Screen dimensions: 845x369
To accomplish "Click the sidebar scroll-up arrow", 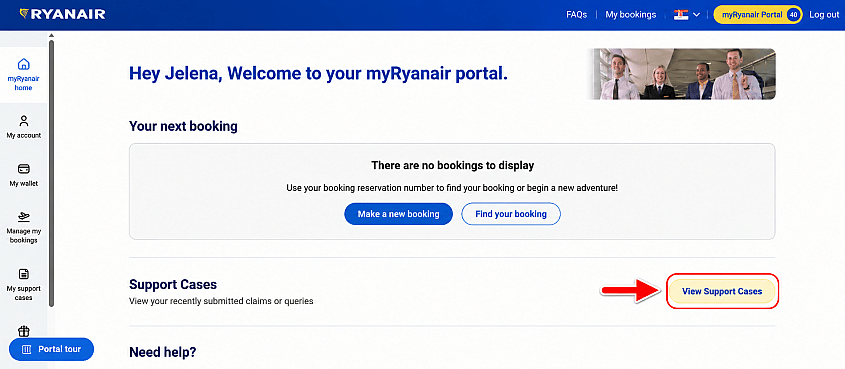I will (52, 36).
